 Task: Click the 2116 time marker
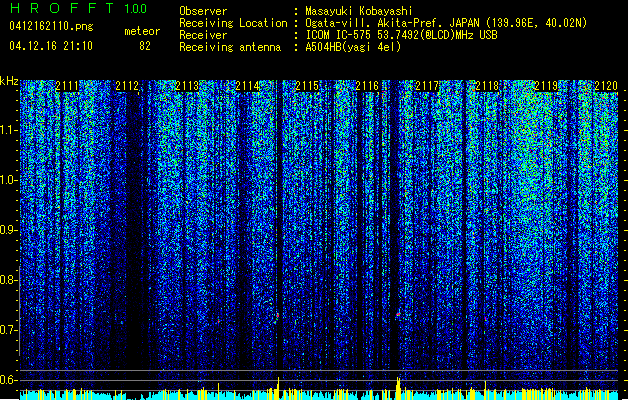pos(367,86)
